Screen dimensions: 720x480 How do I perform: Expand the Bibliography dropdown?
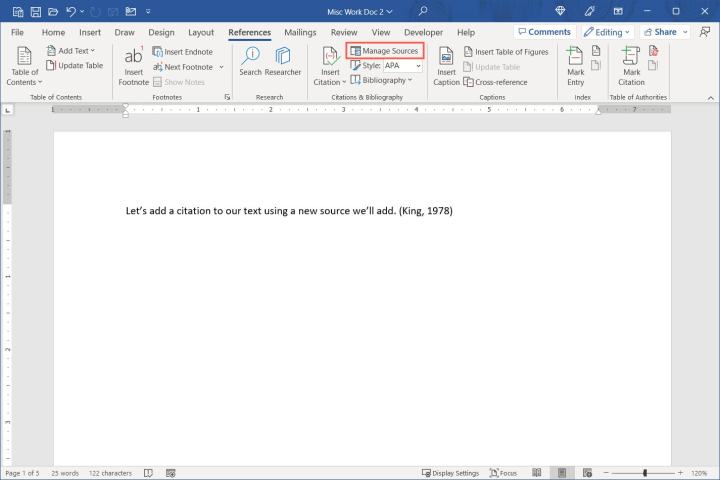coord(381,80)
